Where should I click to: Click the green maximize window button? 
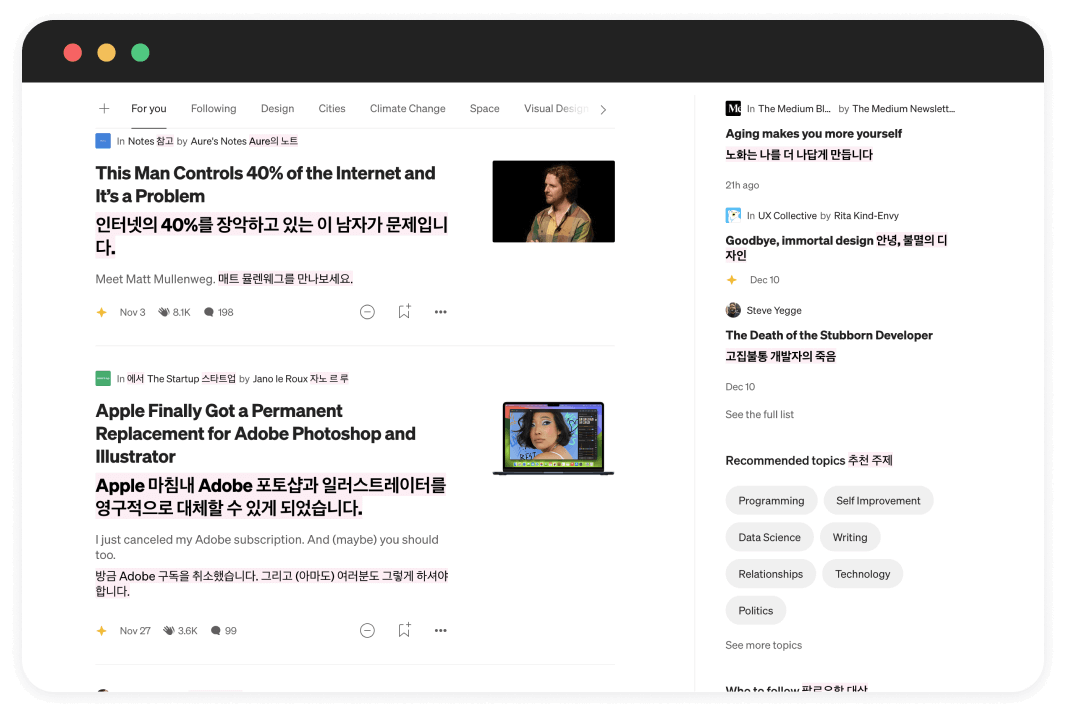(x=140, y=52)
